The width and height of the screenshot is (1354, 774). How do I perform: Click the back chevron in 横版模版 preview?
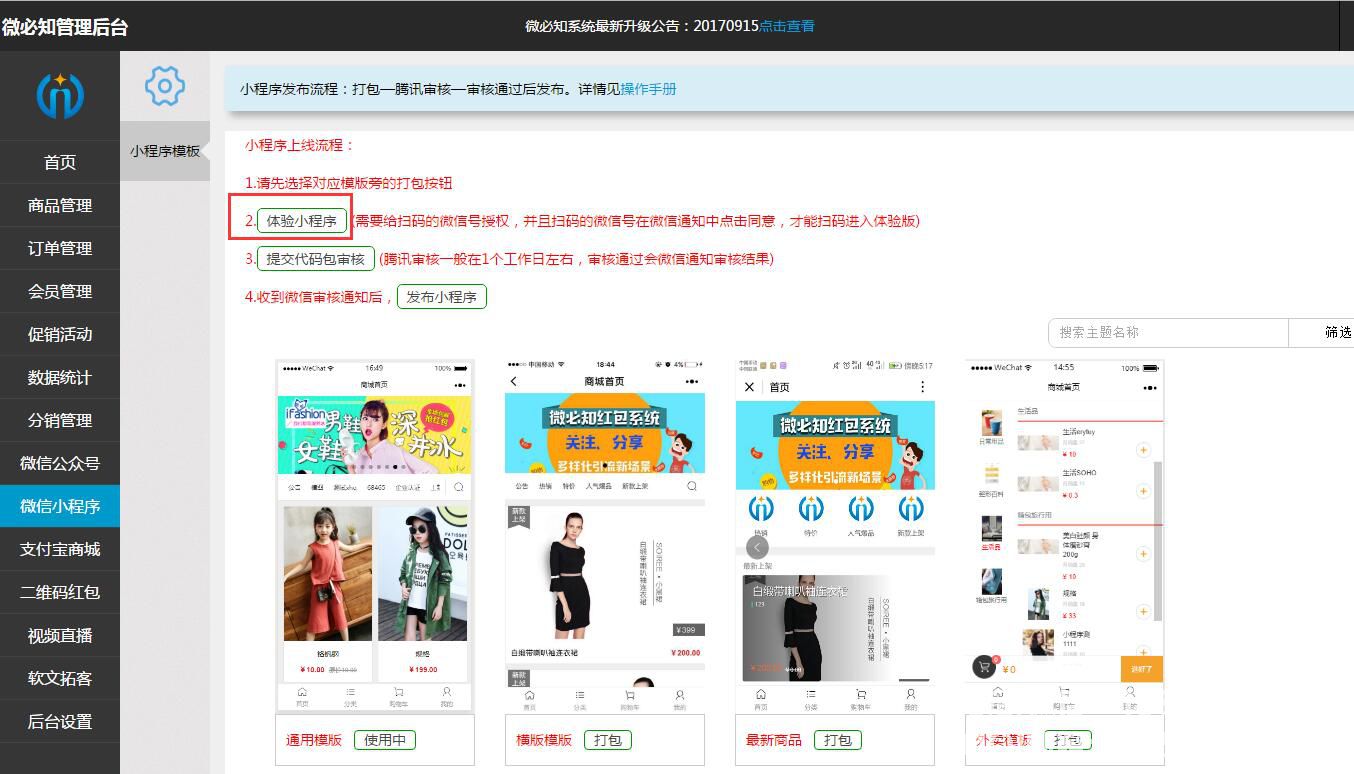(514, 381)
